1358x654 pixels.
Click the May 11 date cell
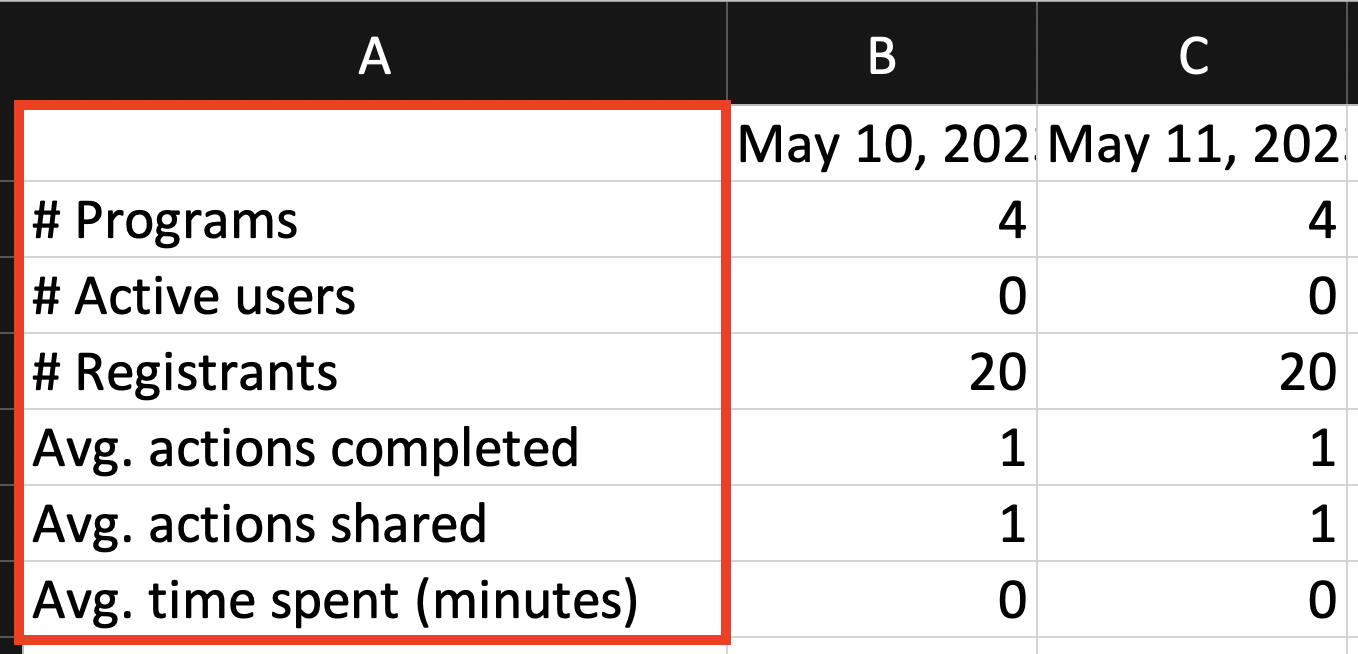pyautogui.click(x=1197, y=144)
